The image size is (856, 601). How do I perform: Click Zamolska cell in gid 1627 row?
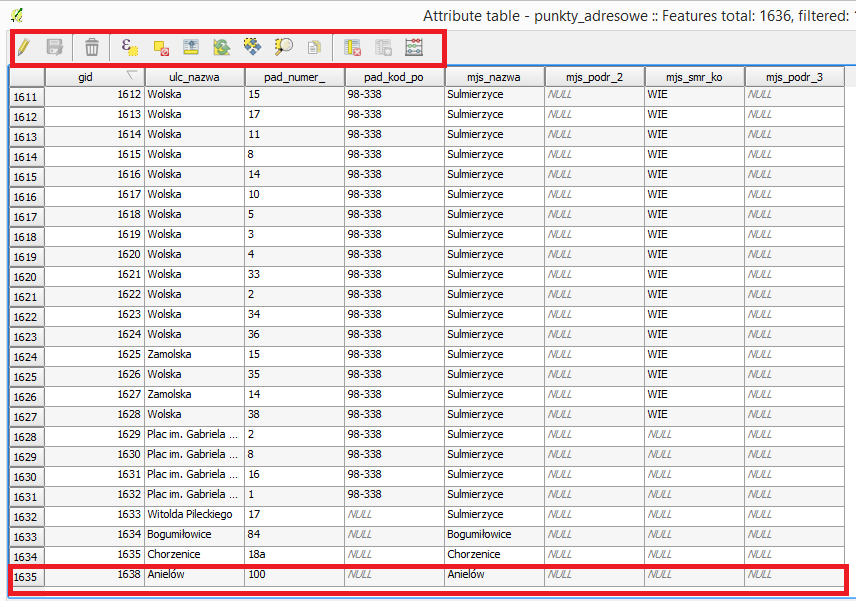tap(194, 394)
